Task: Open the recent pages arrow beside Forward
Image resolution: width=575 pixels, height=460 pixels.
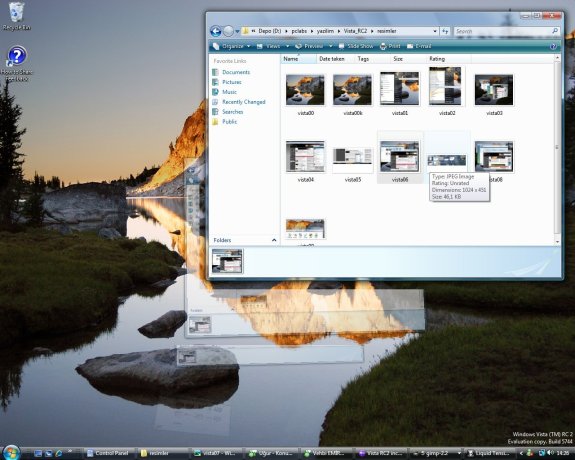Action: [237, 32]
